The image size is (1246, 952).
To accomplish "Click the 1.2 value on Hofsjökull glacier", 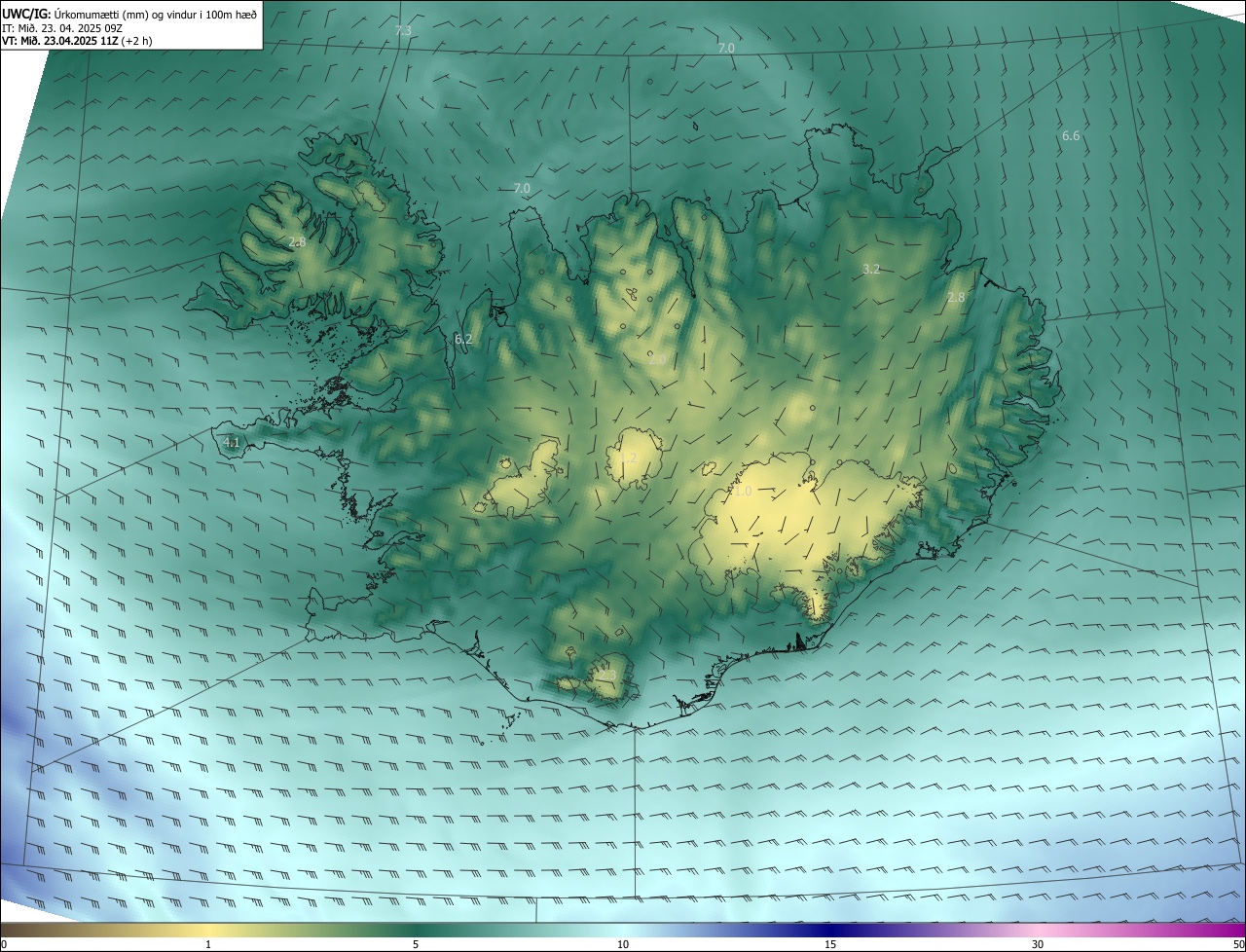I will 628,458.
